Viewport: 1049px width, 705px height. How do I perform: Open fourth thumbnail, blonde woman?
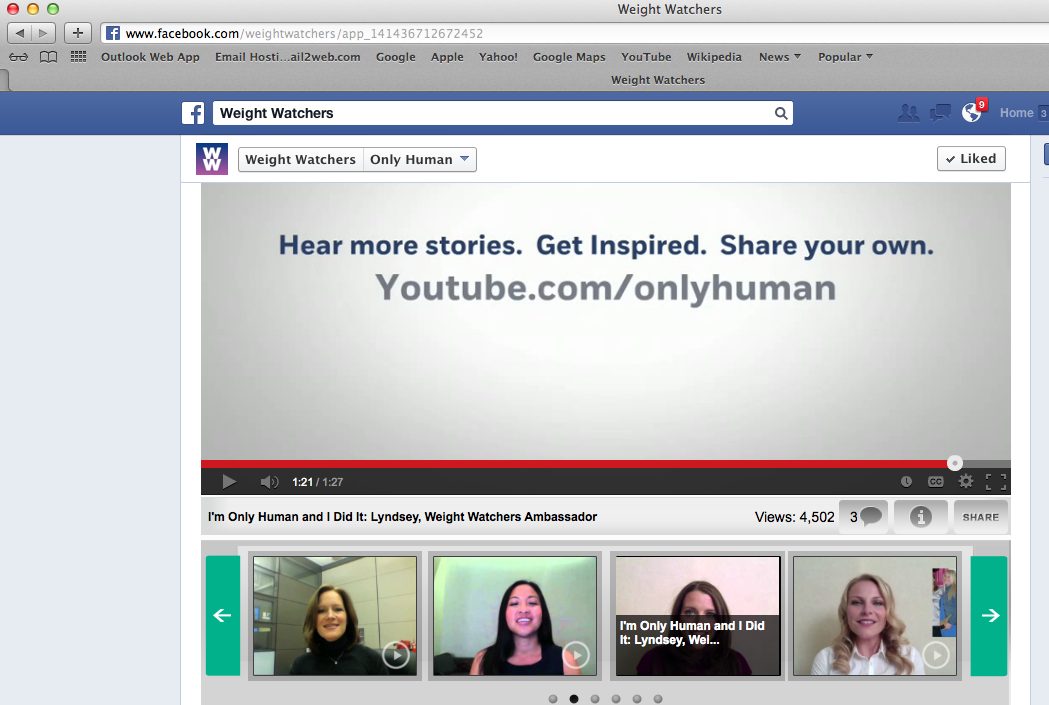point(875,616)
